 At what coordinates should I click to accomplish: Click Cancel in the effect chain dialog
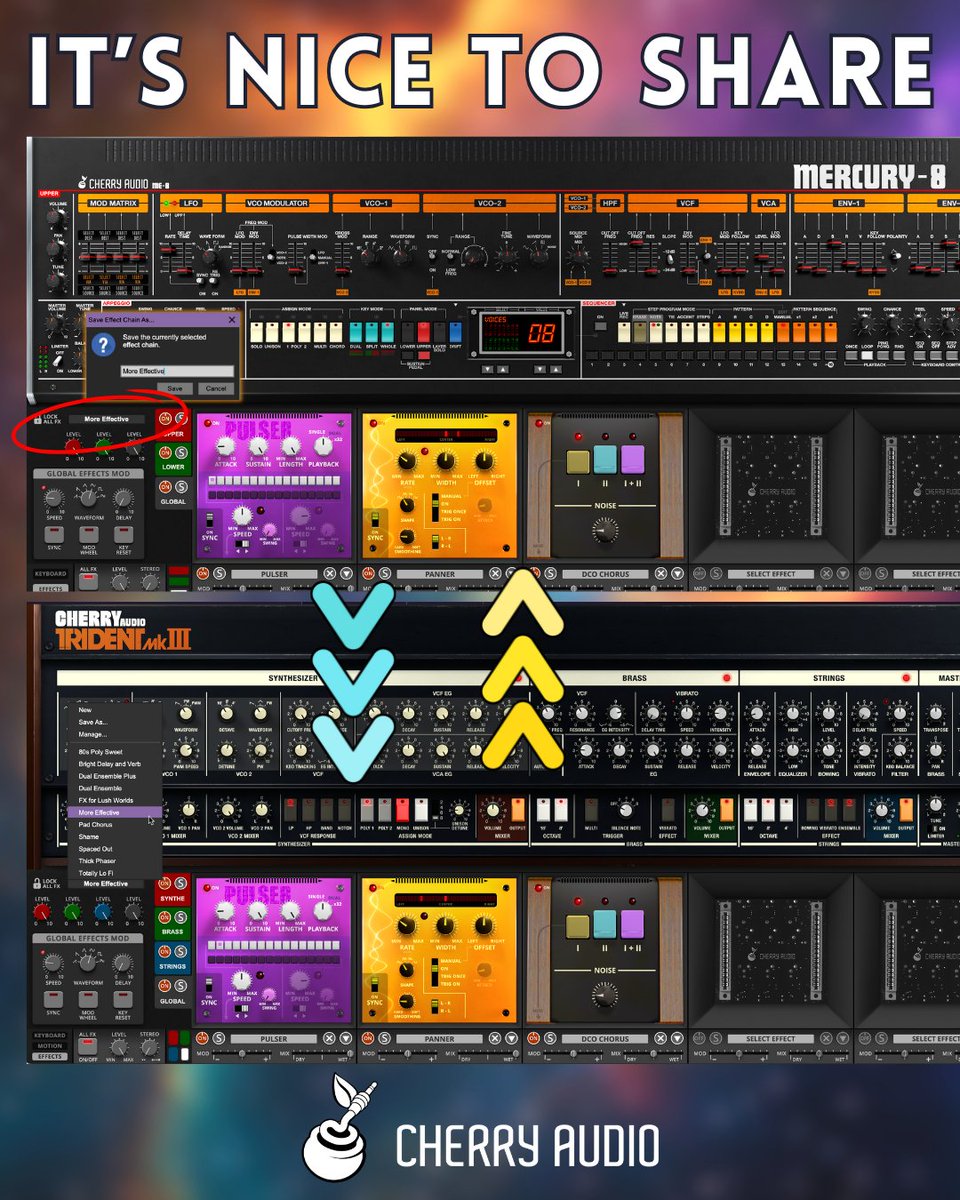tap(216, 388)
